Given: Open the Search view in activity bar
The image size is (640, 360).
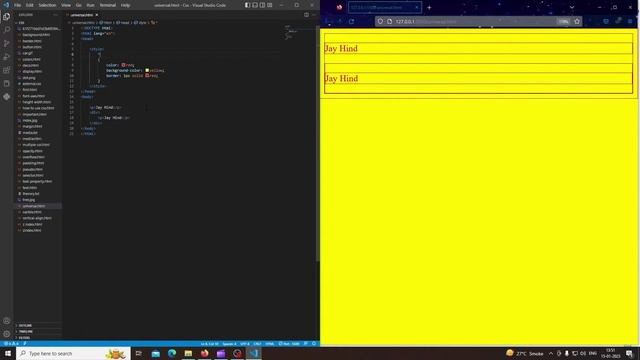Looking at the screenshot, I should (7, 30).
